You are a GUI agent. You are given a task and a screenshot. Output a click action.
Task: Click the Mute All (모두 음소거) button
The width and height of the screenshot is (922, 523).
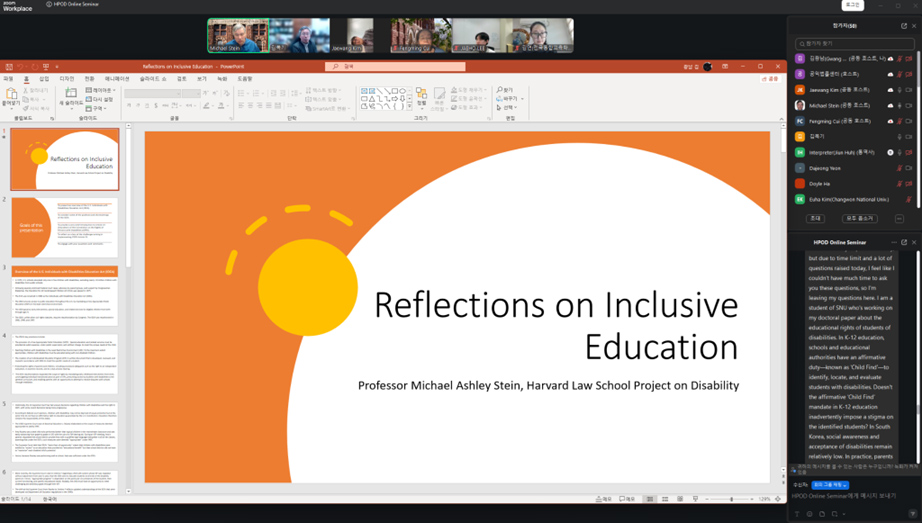(x=860, y=218)
